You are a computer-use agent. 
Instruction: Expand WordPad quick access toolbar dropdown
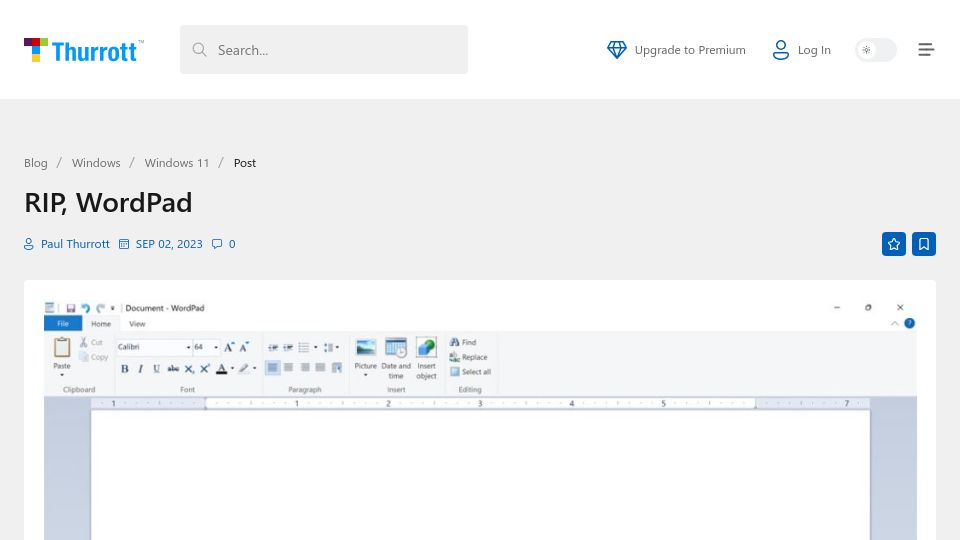113,308
